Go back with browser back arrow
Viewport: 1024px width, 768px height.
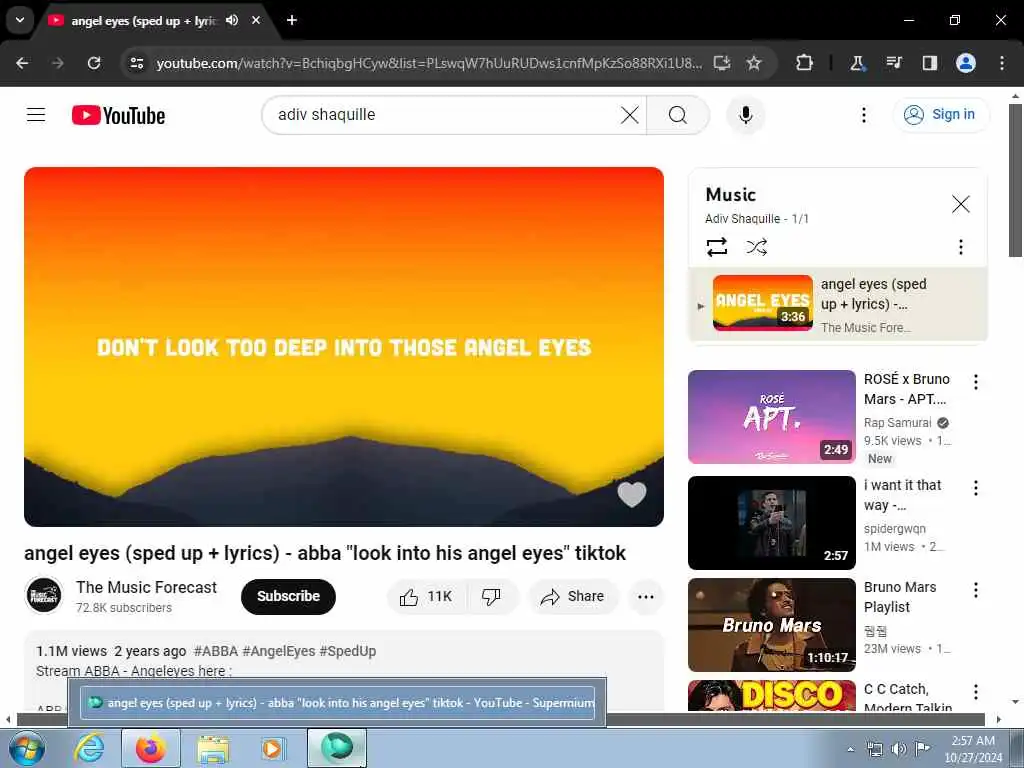(22, 63)
